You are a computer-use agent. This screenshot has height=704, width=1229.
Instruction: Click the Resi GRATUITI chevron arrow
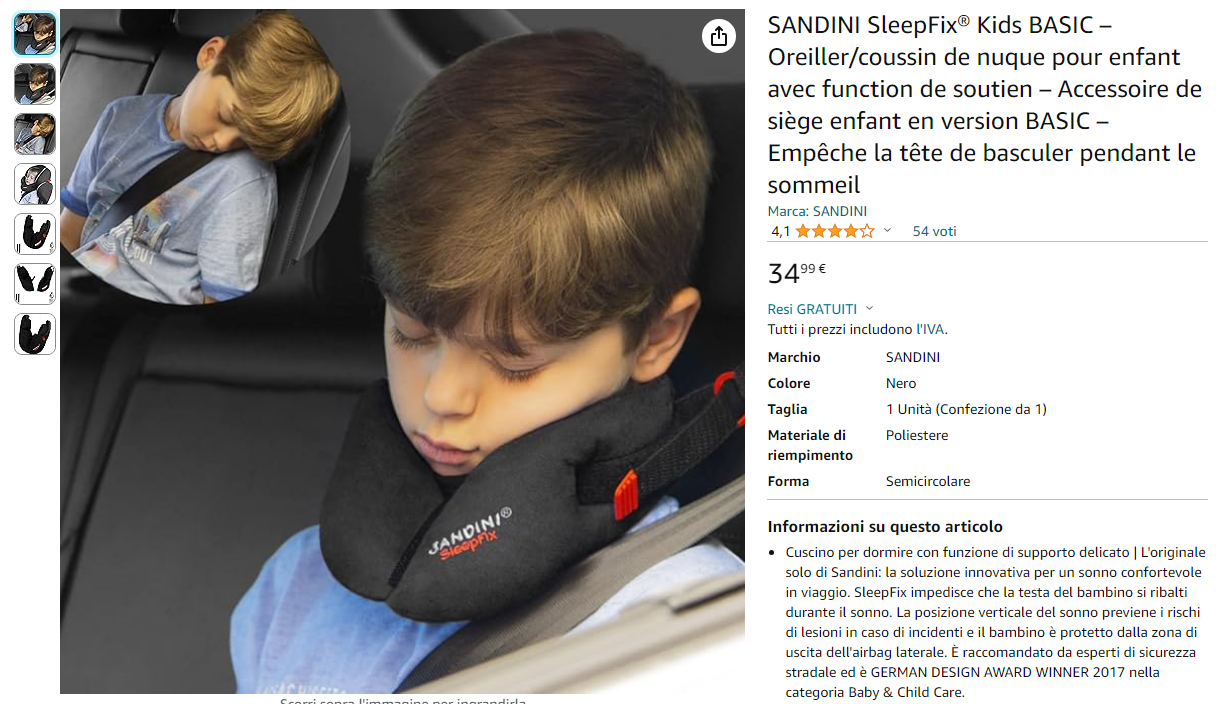pyautogui.click(x=869, y=309)
